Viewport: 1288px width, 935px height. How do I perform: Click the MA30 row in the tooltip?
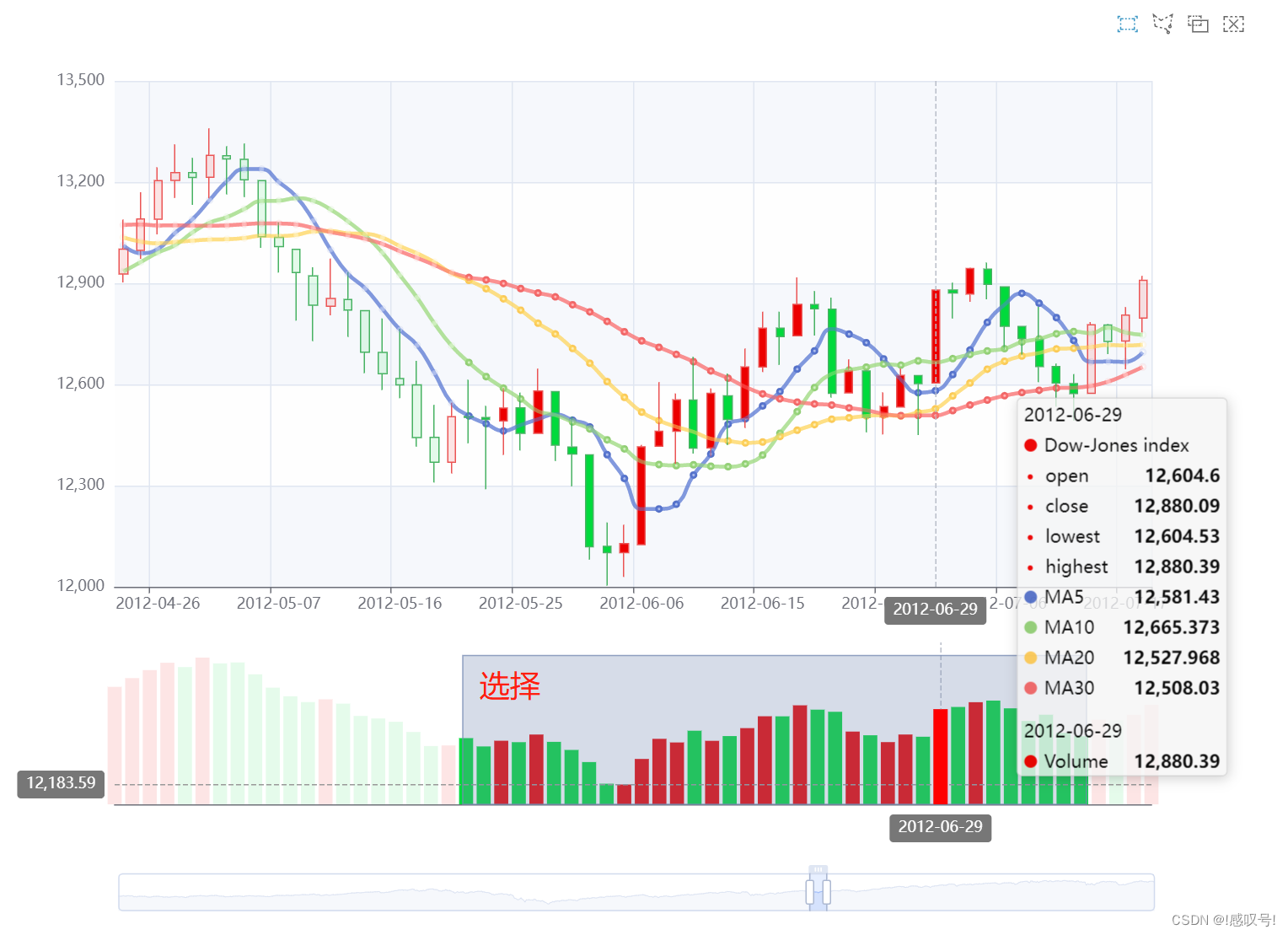[1122, 688]
